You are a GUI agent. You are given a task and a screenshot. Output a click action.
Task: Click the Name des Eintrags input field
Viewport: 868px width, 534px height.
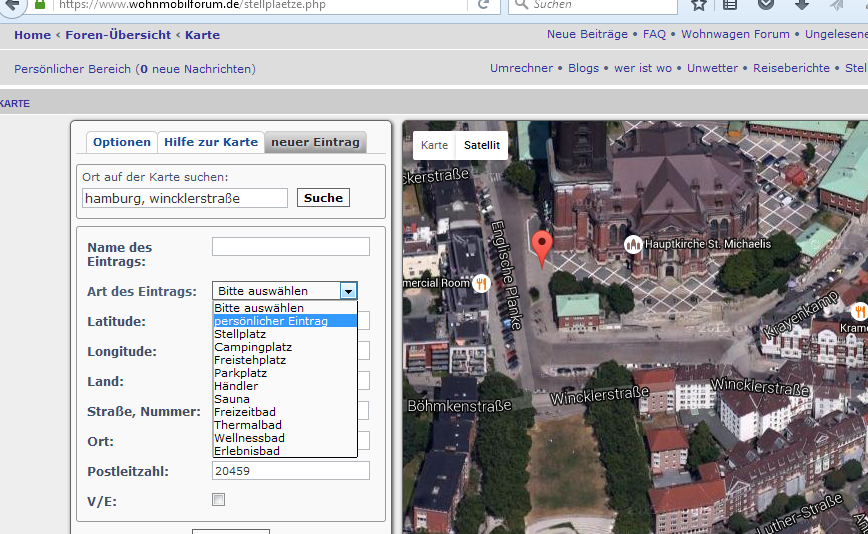(291, 247)
